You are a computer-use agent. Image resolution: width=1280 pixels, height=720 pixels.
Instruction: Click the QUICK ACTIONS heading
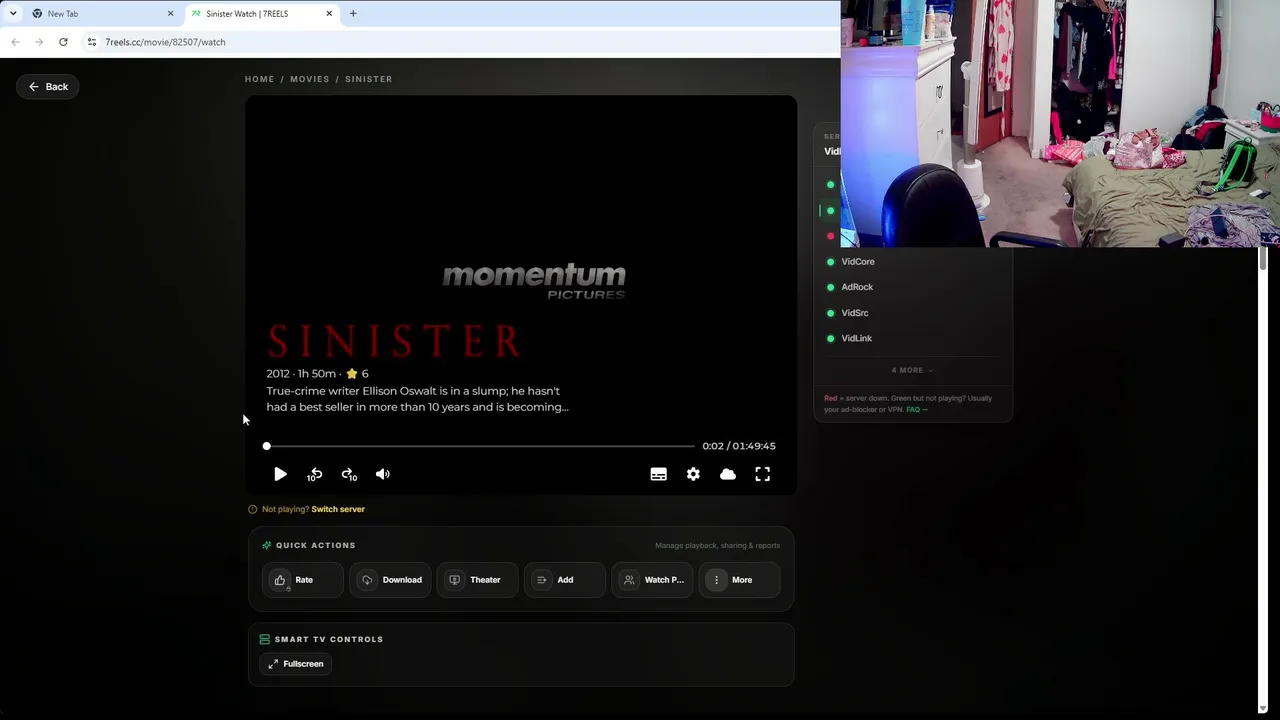[x=316, y=545]
